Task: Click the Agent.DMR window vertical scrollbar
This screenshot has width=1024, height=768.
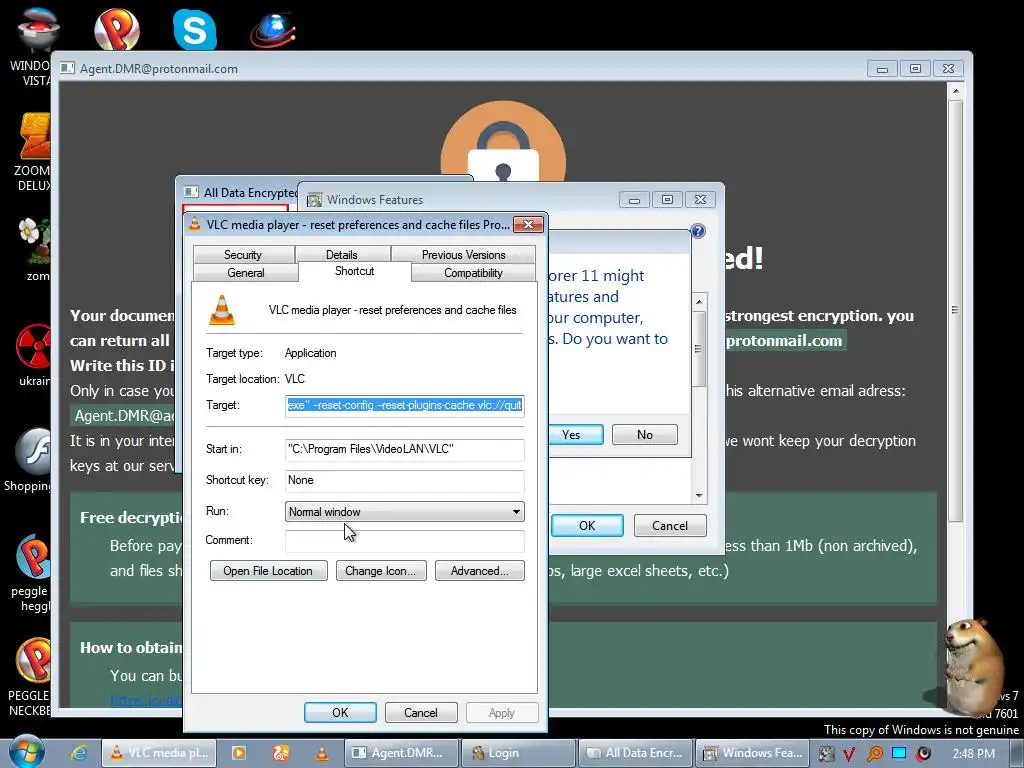Action: coord(955,311)
